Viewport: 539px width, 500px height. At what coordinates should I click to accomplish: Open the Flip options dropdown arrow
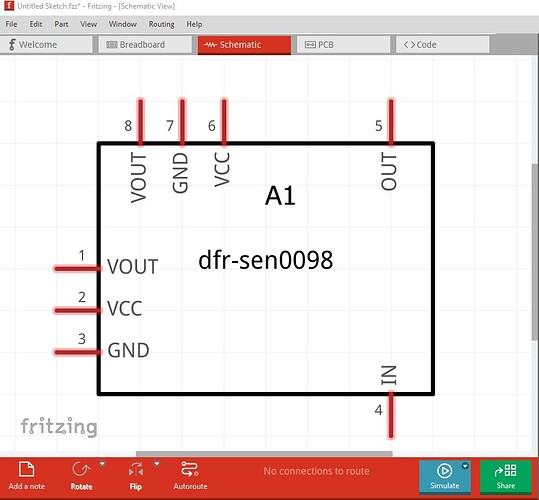[157, 464]
